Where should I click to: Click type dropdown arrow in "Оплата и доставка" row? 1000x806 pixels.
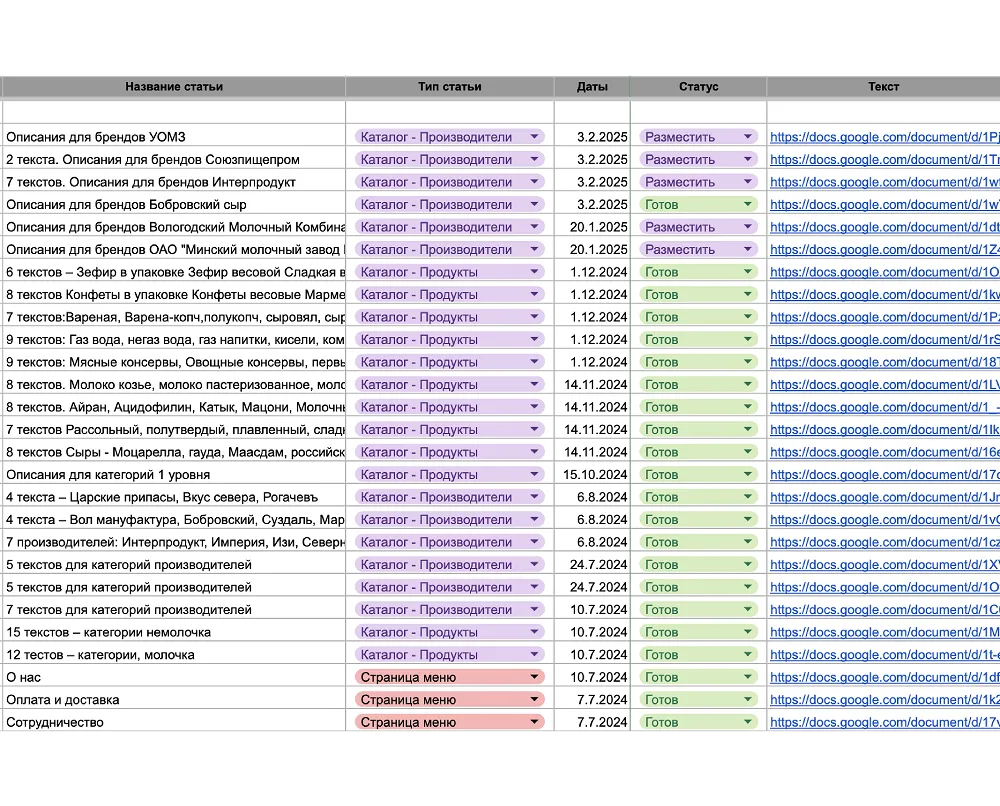[x=535, y=699]
